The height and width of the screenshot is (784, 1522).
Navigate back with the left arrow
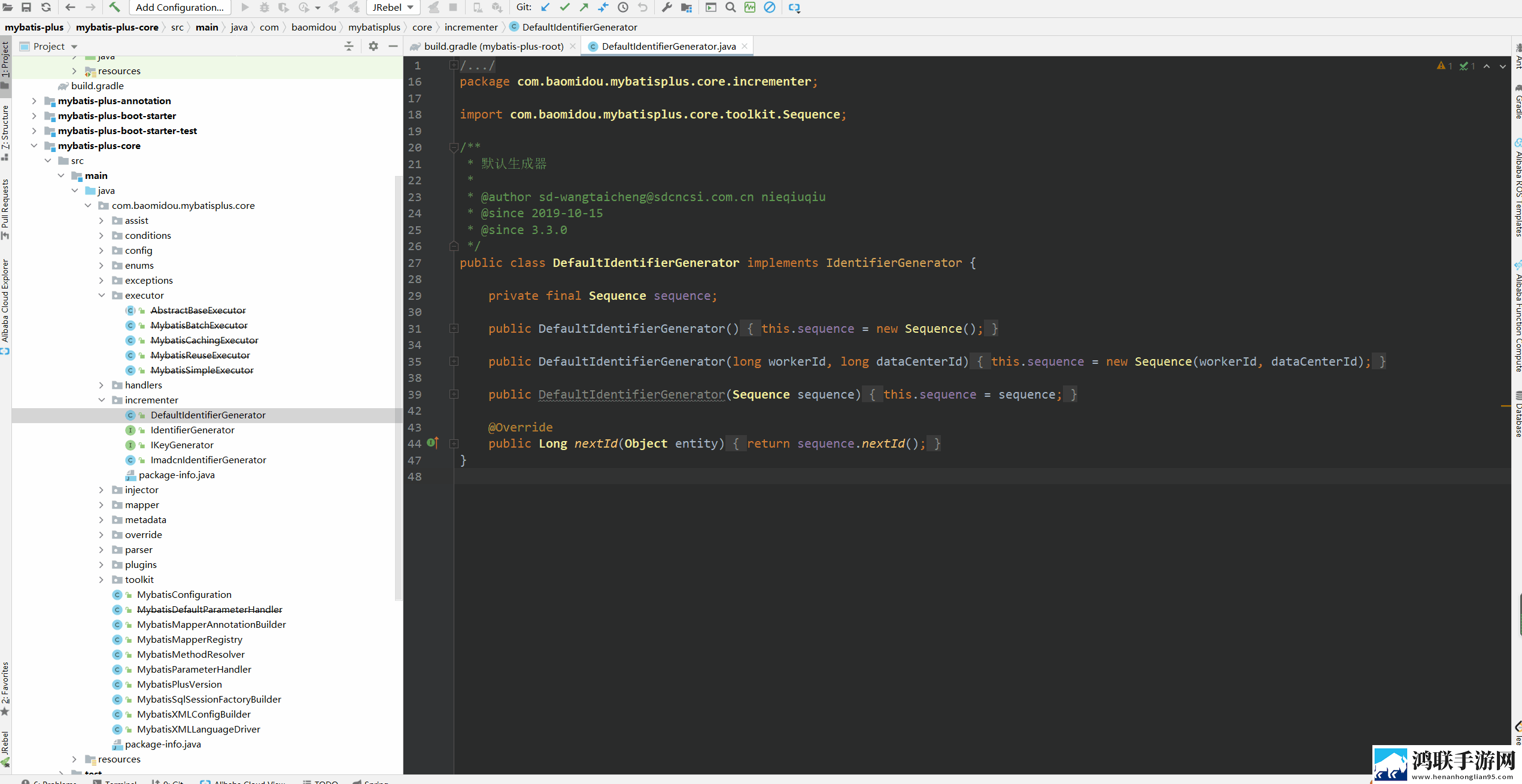[70, 7]
